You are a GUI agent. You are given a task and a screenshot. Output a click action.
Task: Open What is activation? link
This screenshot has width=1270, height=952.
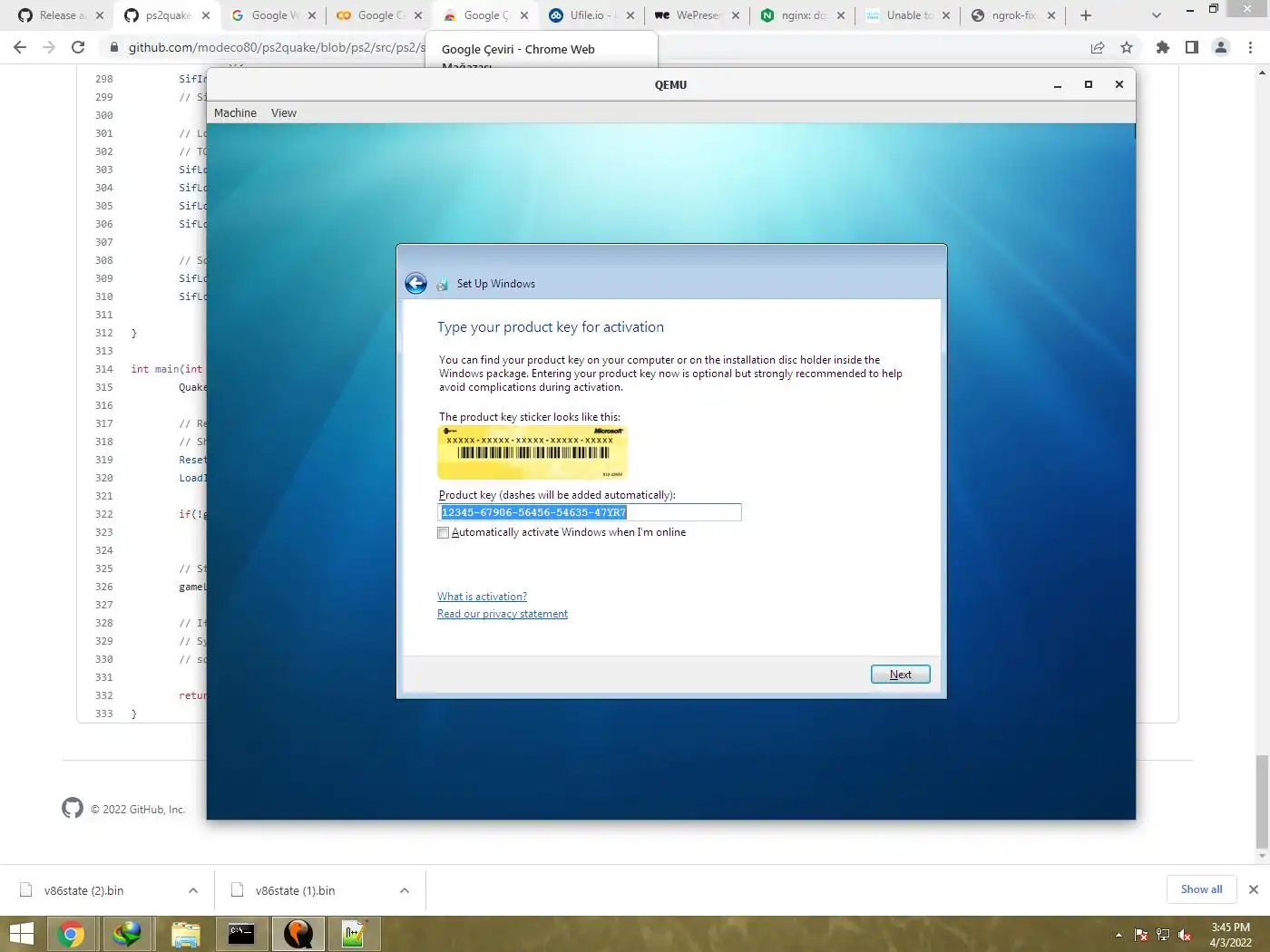[x=482, y=597]
